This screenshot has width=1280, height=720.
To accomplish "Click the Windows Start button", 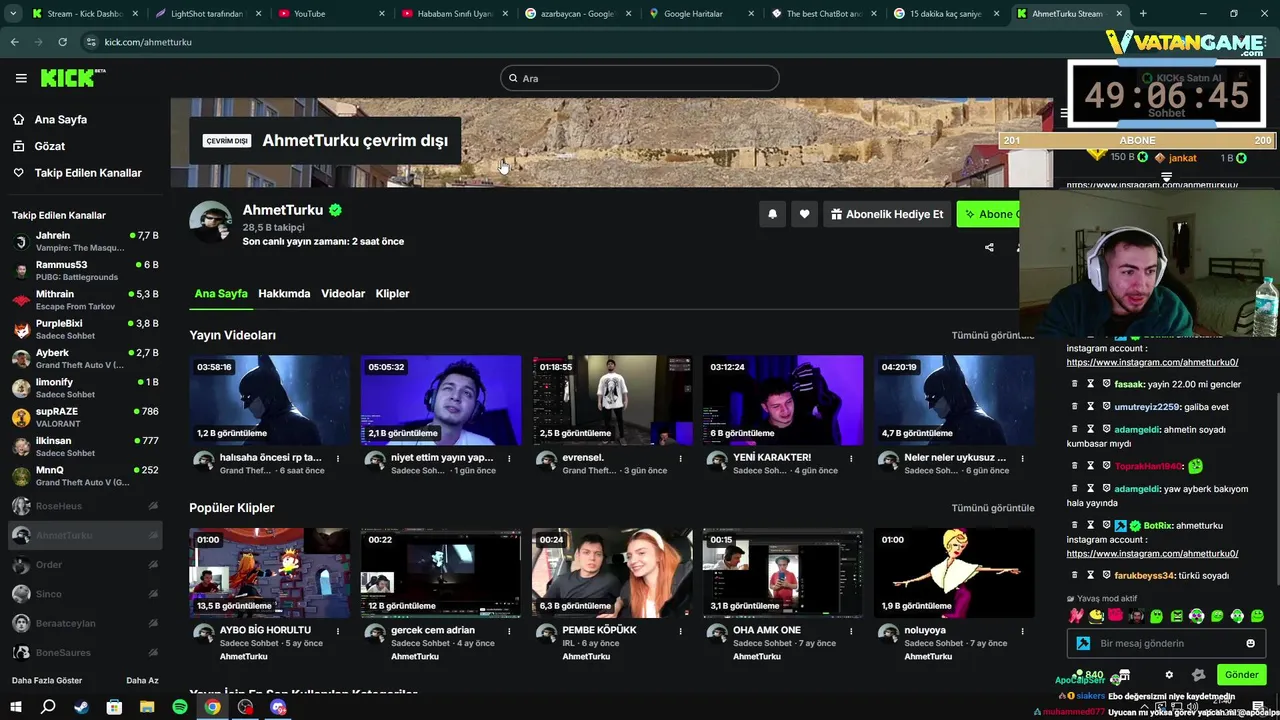I will [x=15, y=707].
